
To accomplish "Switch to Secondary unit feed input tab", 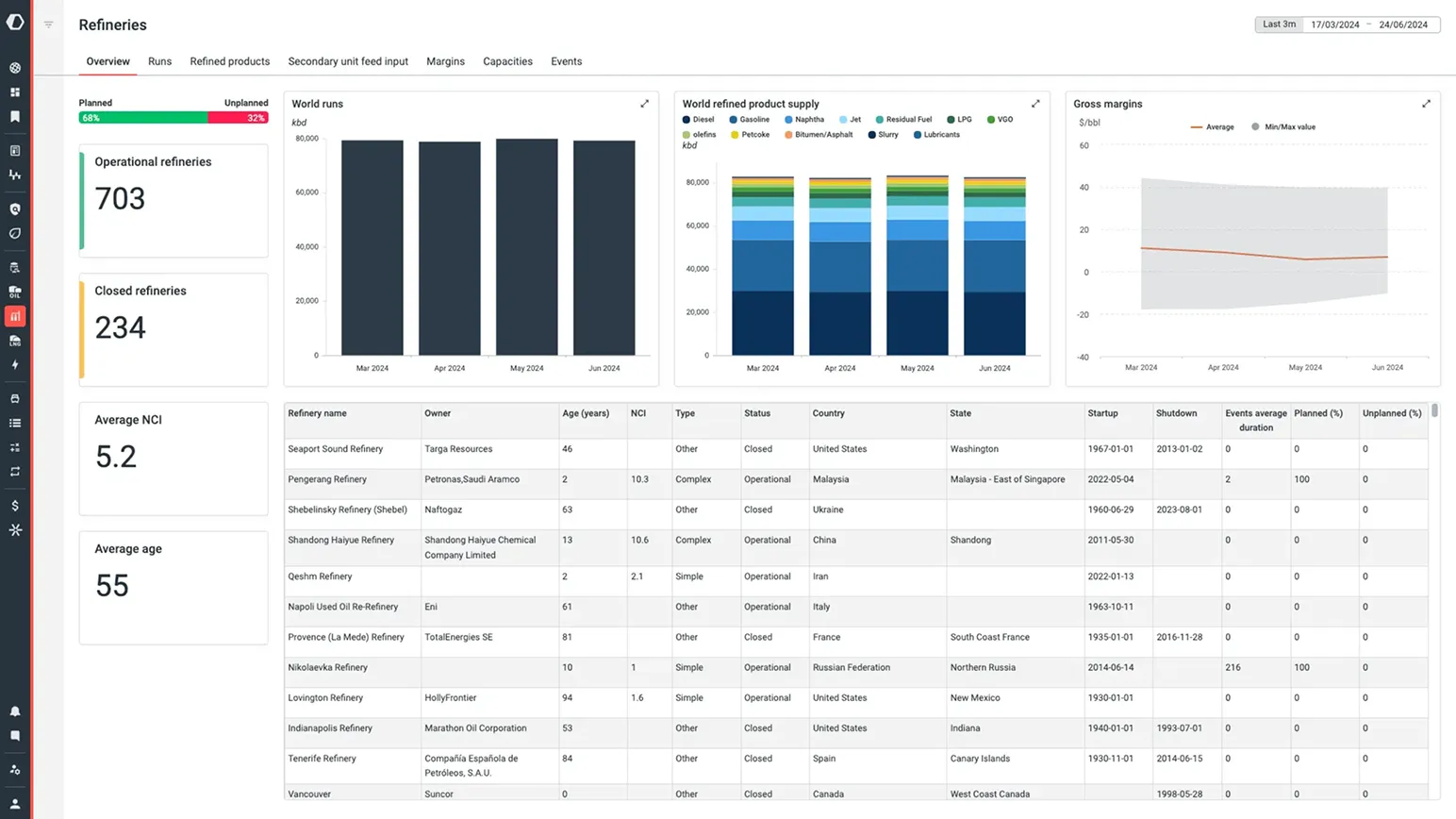I will (x=348, y=61).
